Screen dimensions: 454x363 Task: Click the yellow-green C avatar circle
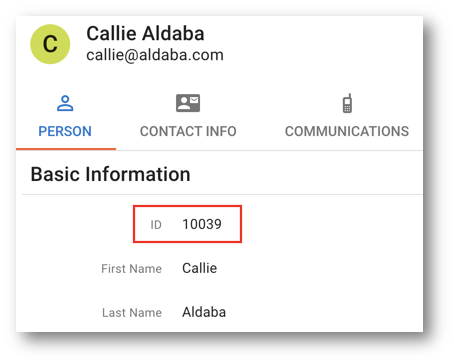(50, 44)
